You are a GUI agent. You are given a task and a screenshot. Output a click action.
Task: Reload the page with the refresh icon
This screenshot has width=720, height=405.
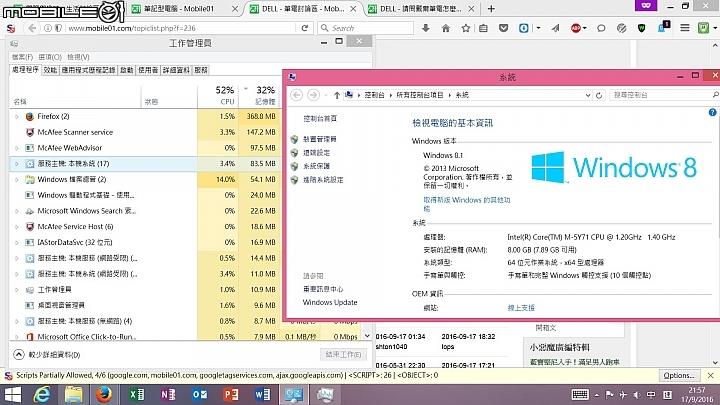(304, 28)
